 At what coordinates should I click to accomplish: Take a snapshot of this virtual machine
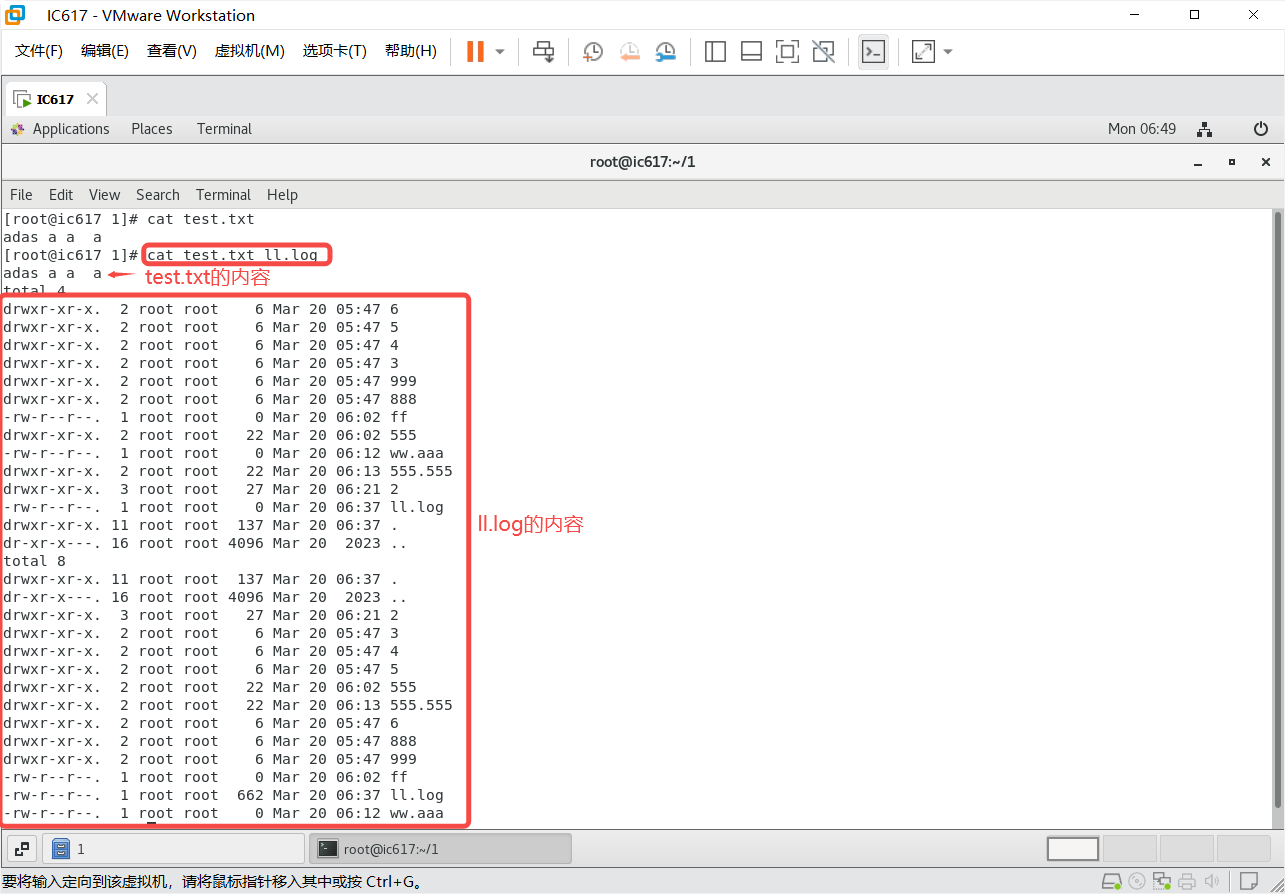[593, 51]
